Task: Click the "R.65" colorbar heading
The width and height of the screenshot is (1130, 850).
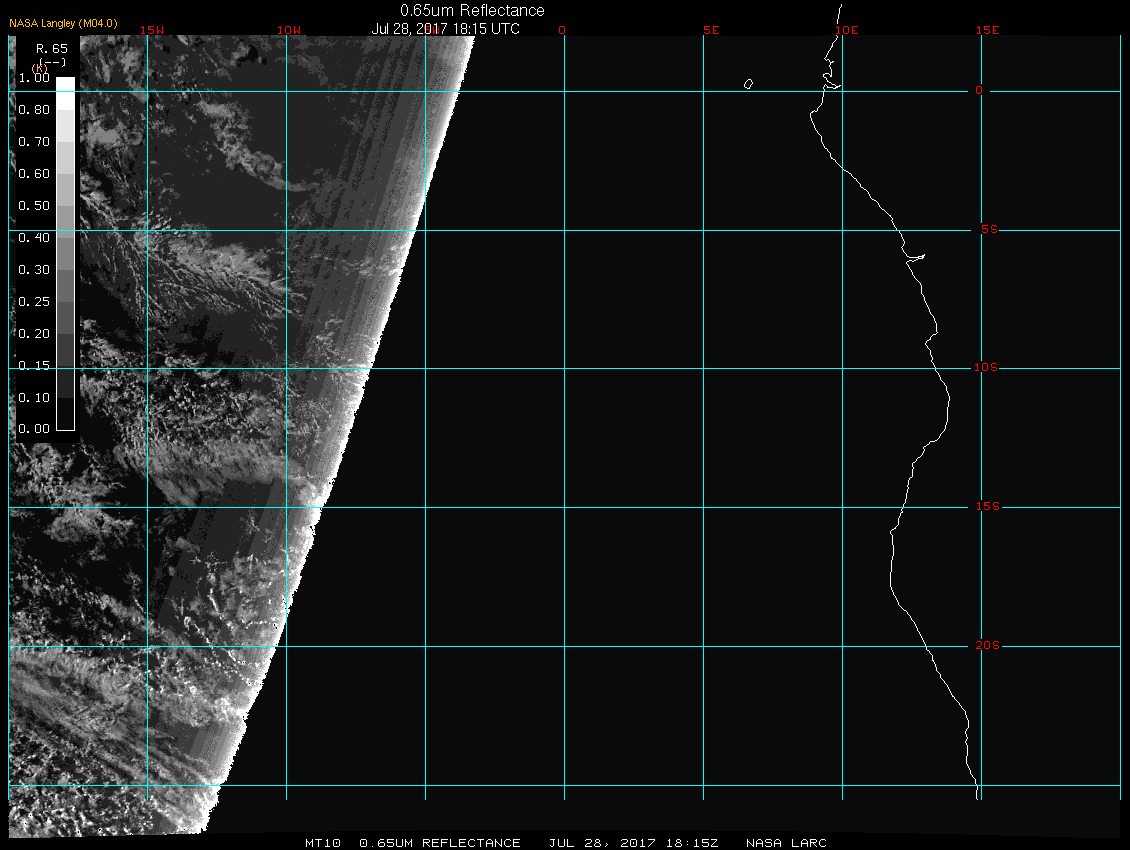Action: 52,49
